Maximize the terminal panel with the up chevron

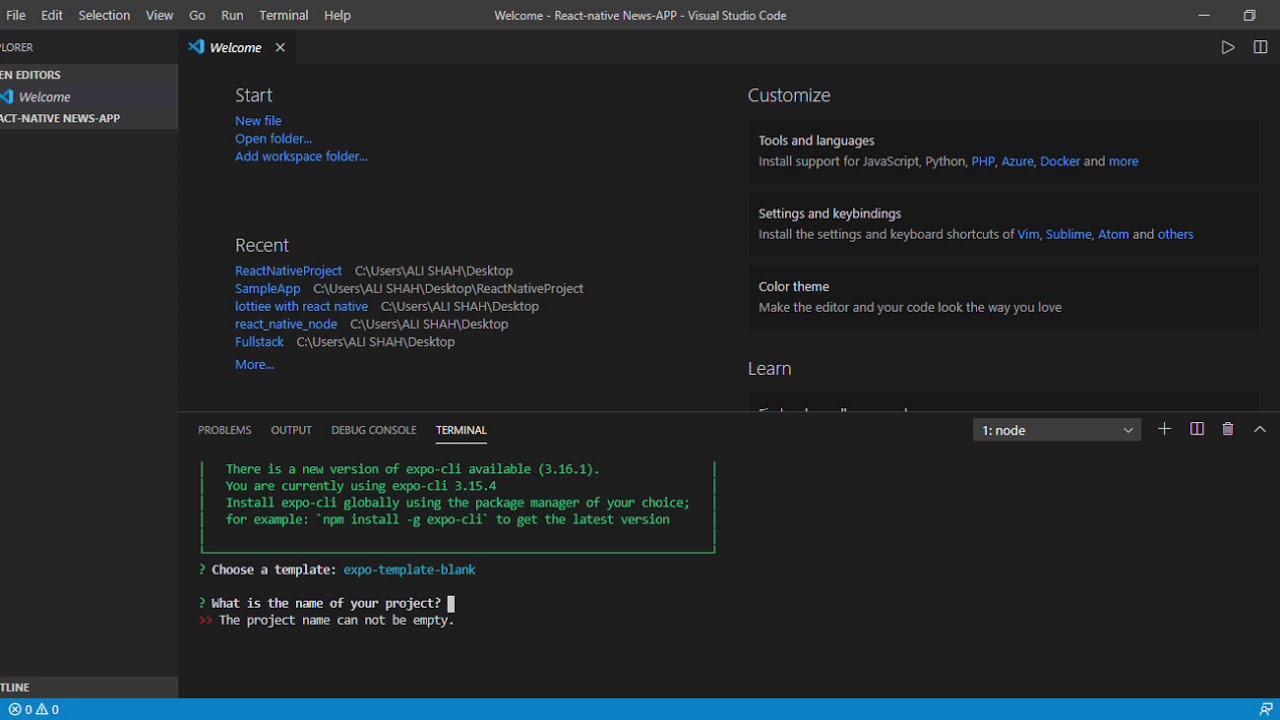pyautogui.click(x=1260, y=429)
